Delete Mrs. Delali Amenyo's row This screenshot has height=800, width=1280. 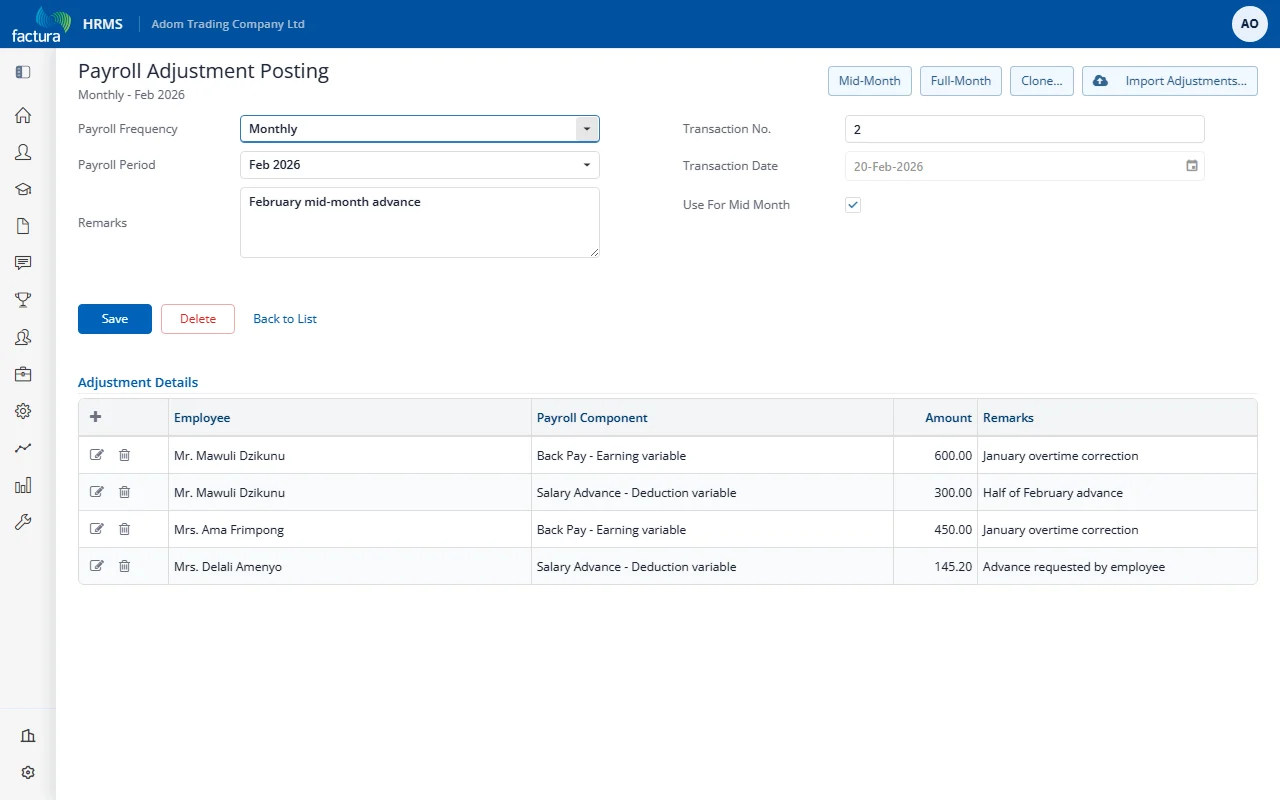coord(124,566)
